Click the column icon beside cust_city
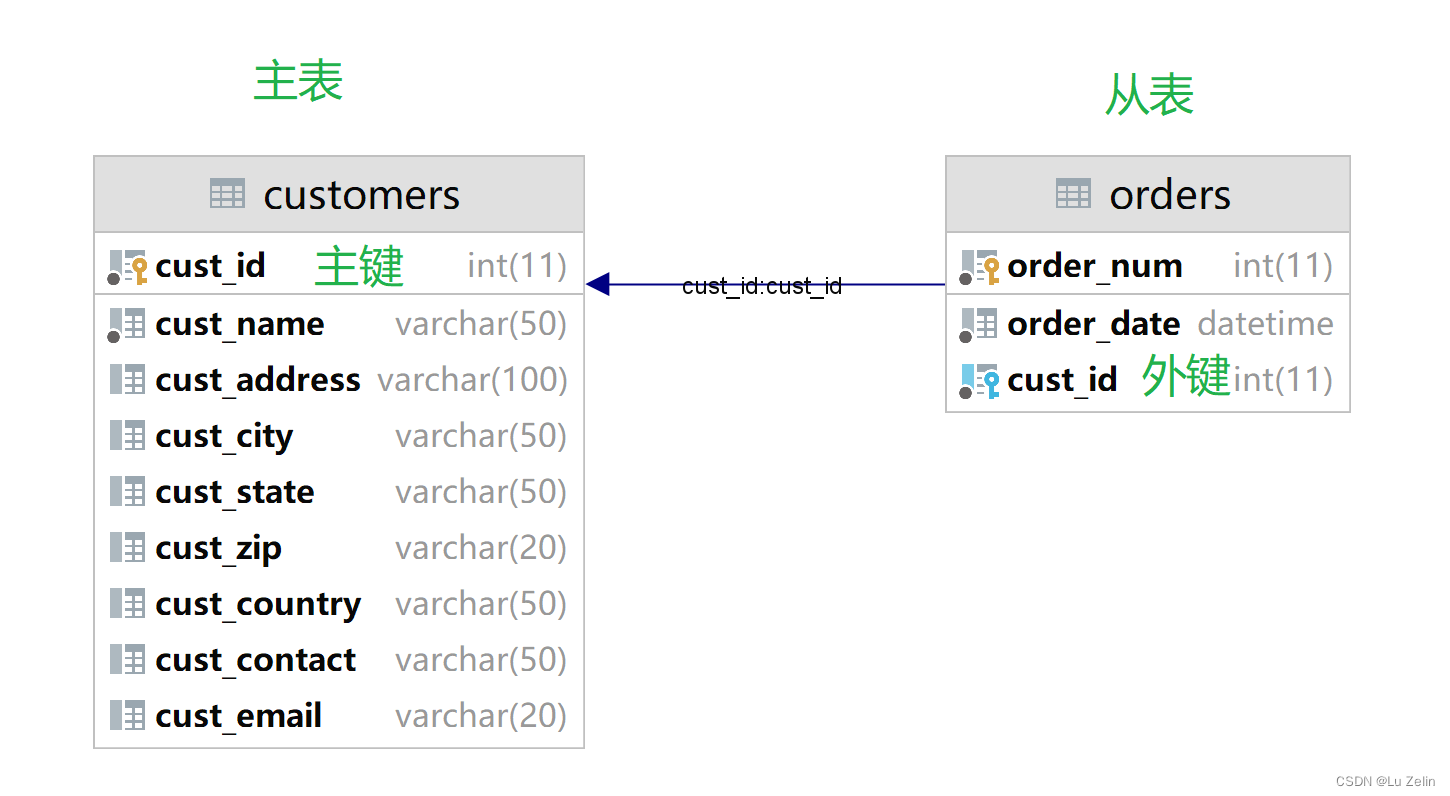 click(127, 435)
